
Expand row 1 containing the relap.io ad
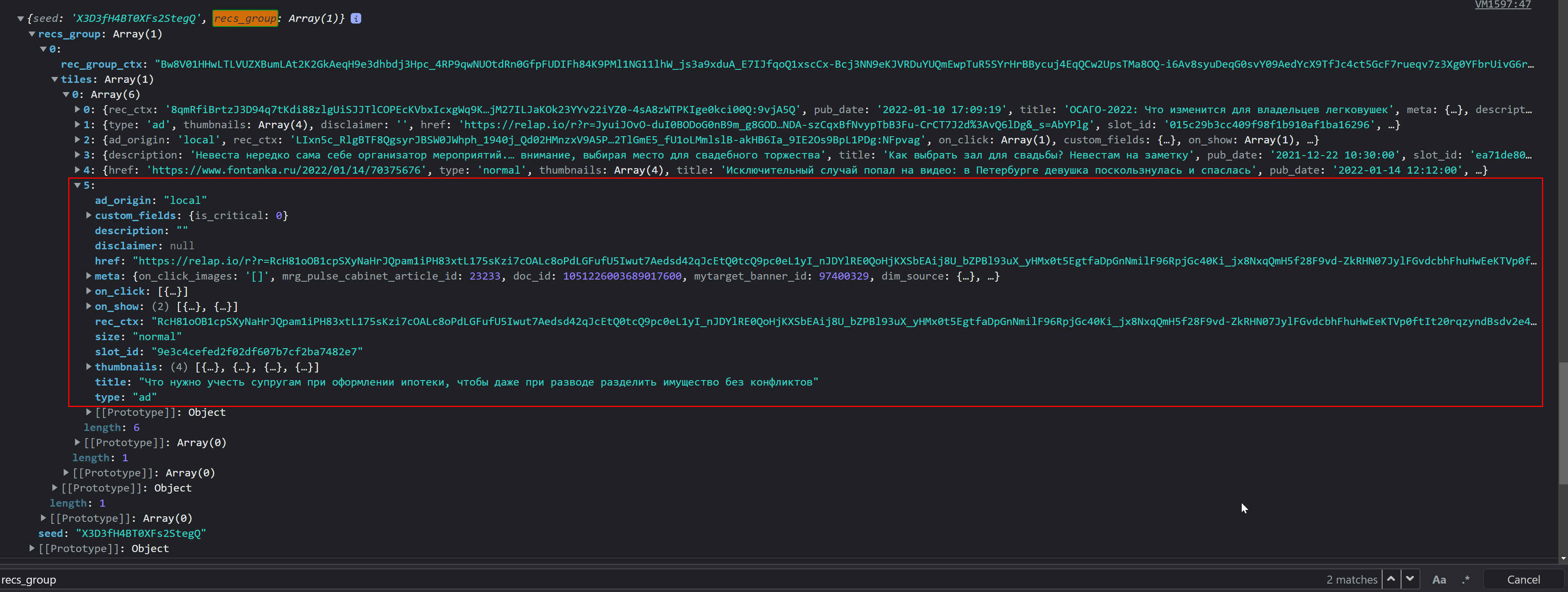point(77,125)
